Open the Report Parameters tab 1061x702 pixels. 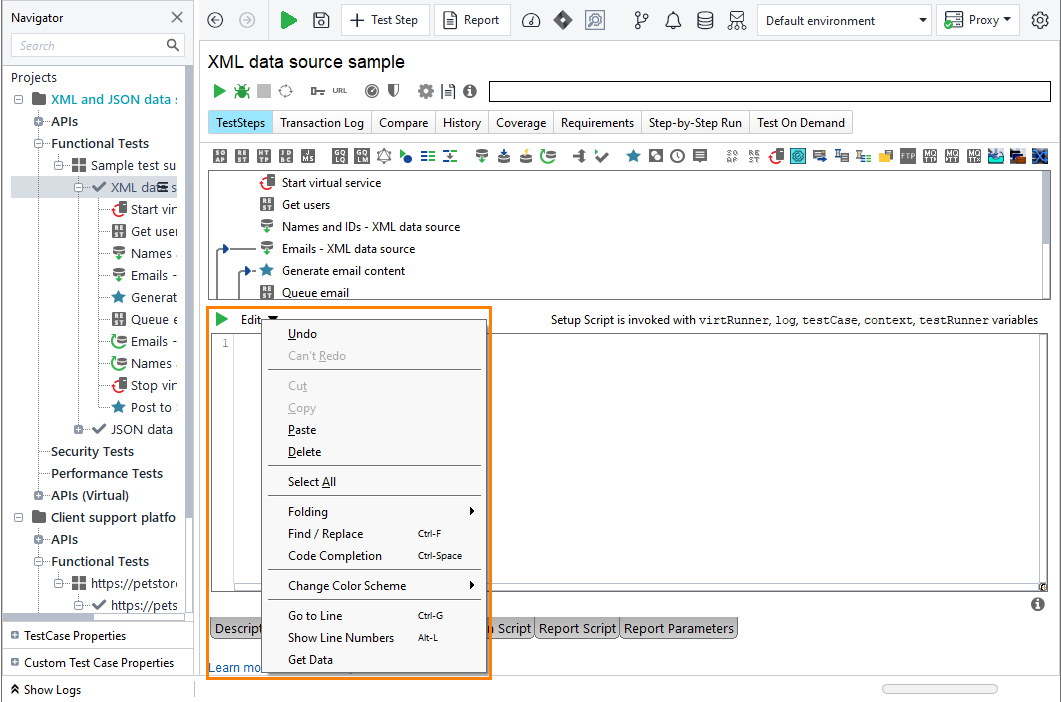679,628
